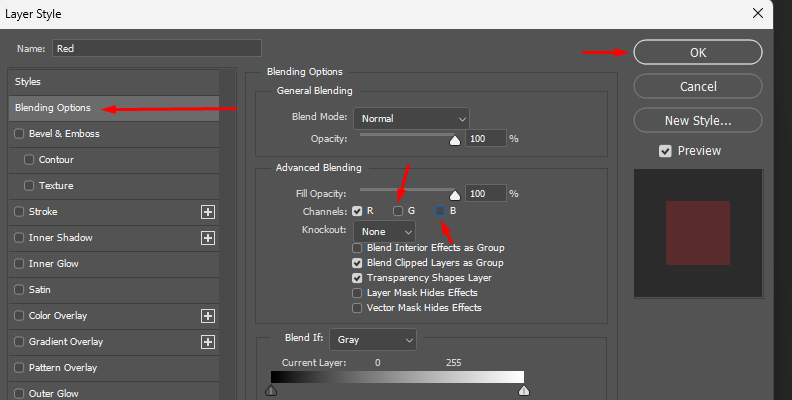Confirm with the OK button
Screen dimensions: 792x400
coord(698,53)
